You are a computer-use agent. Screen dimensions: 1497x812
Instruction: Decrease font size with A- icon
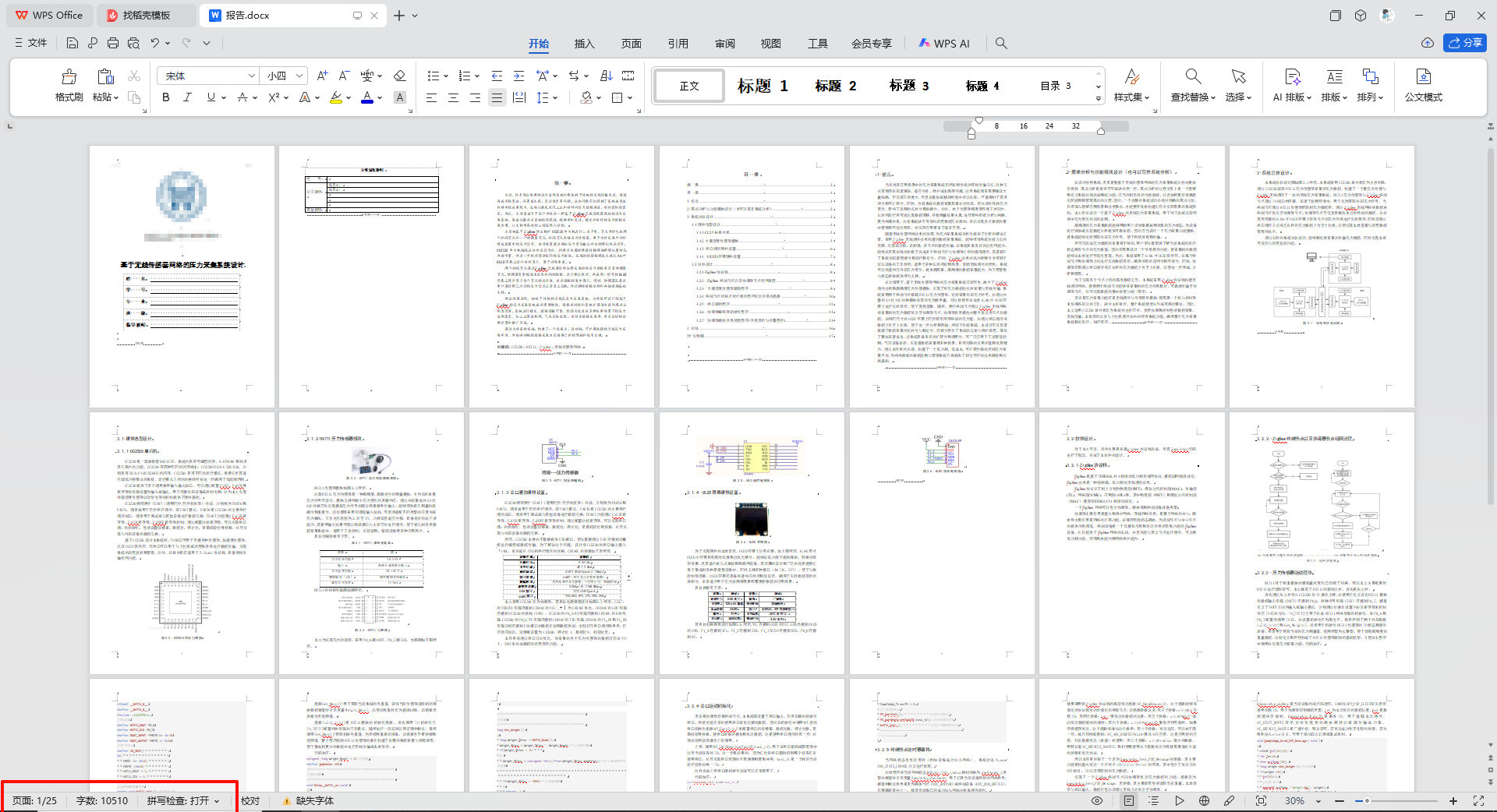pyautogui.click(x=344, y=76)
